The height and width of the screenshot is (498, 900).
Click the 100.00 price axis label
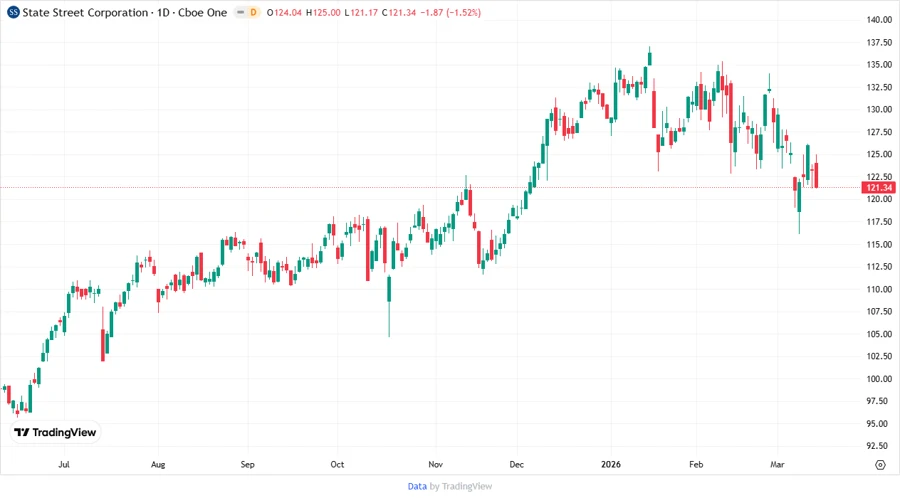tap(879, 379)
